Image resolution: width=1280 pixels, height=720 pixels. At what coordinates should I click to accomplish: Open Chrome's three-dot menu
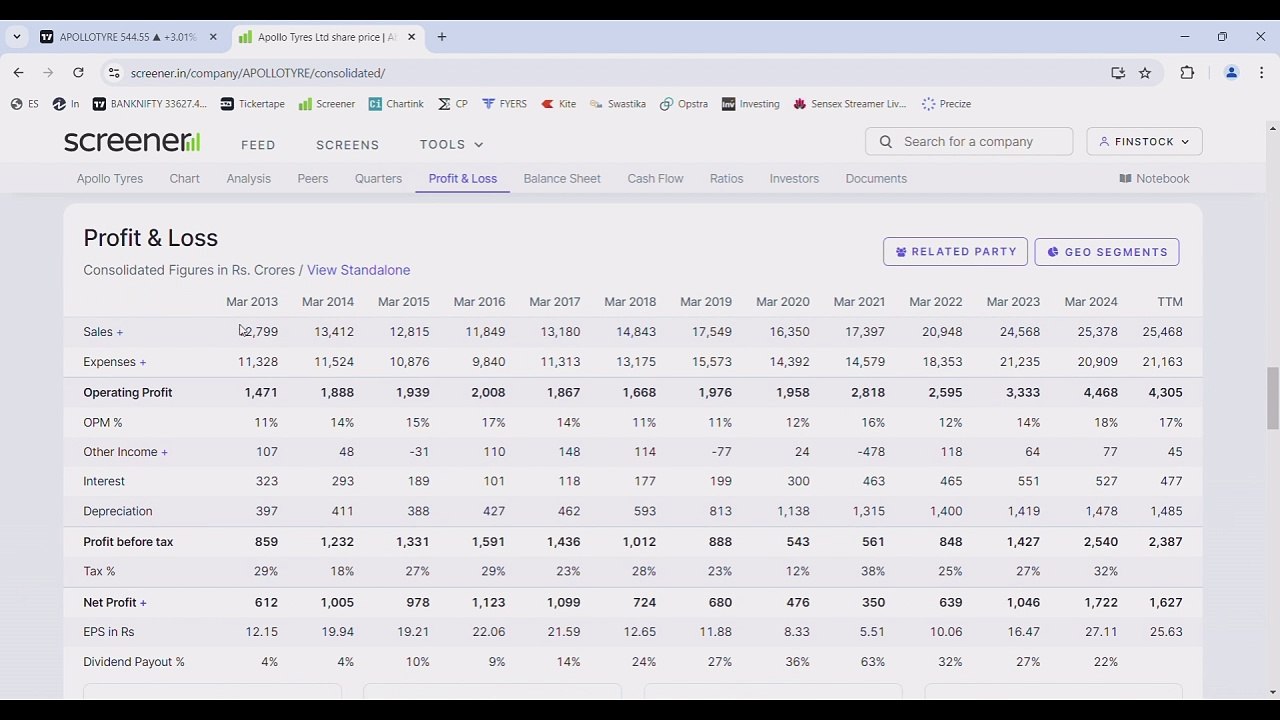tap(1261, 73)
